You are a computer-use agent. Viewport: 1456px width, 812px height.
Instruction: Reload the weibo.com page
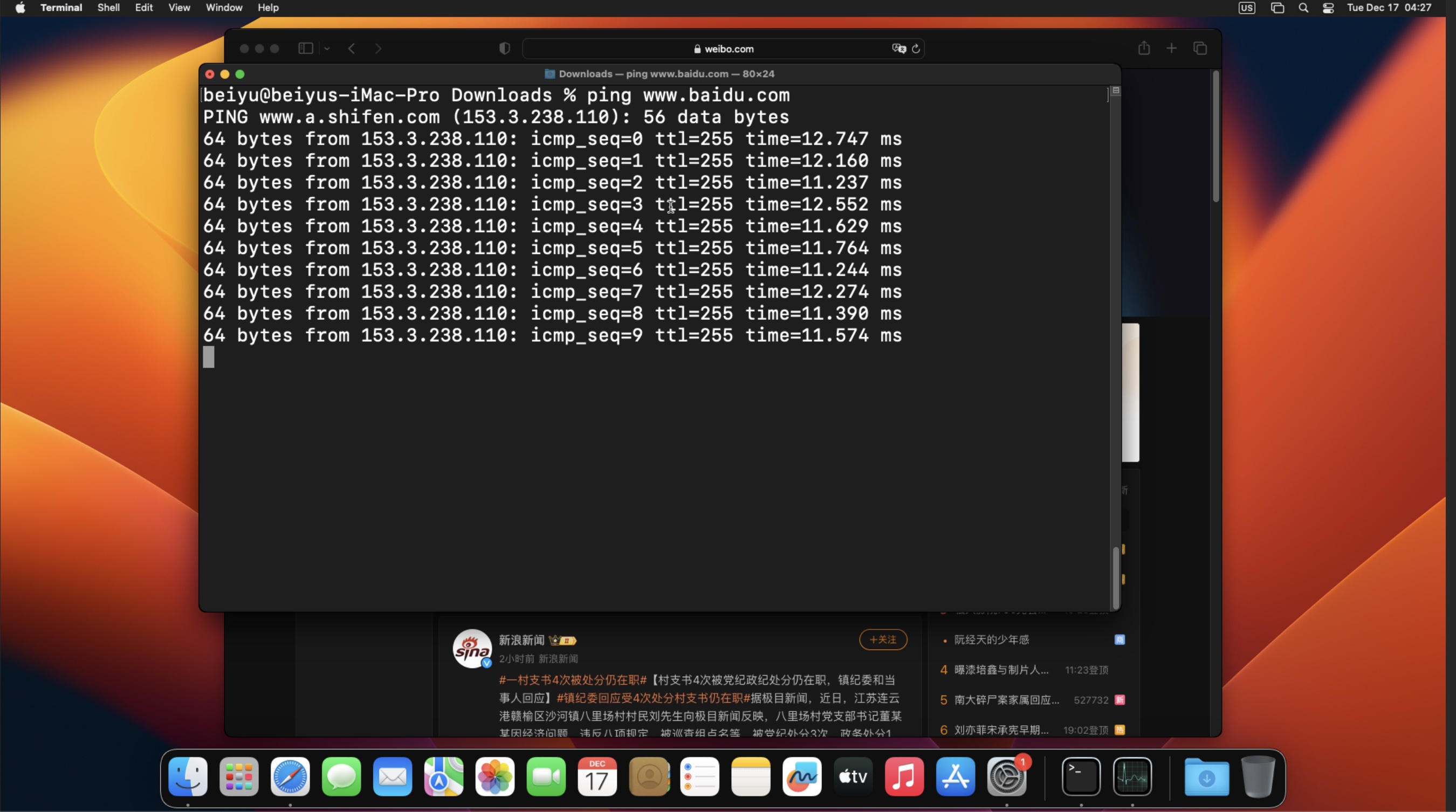click(x=916, y=49)
